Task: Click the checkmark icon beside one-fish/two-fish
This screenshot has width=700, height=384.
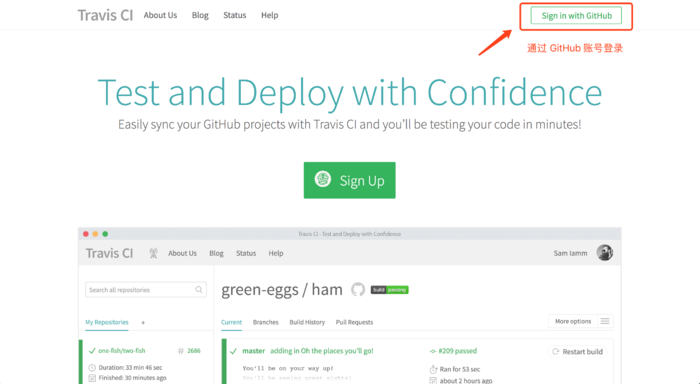Action: pos(92,351)
